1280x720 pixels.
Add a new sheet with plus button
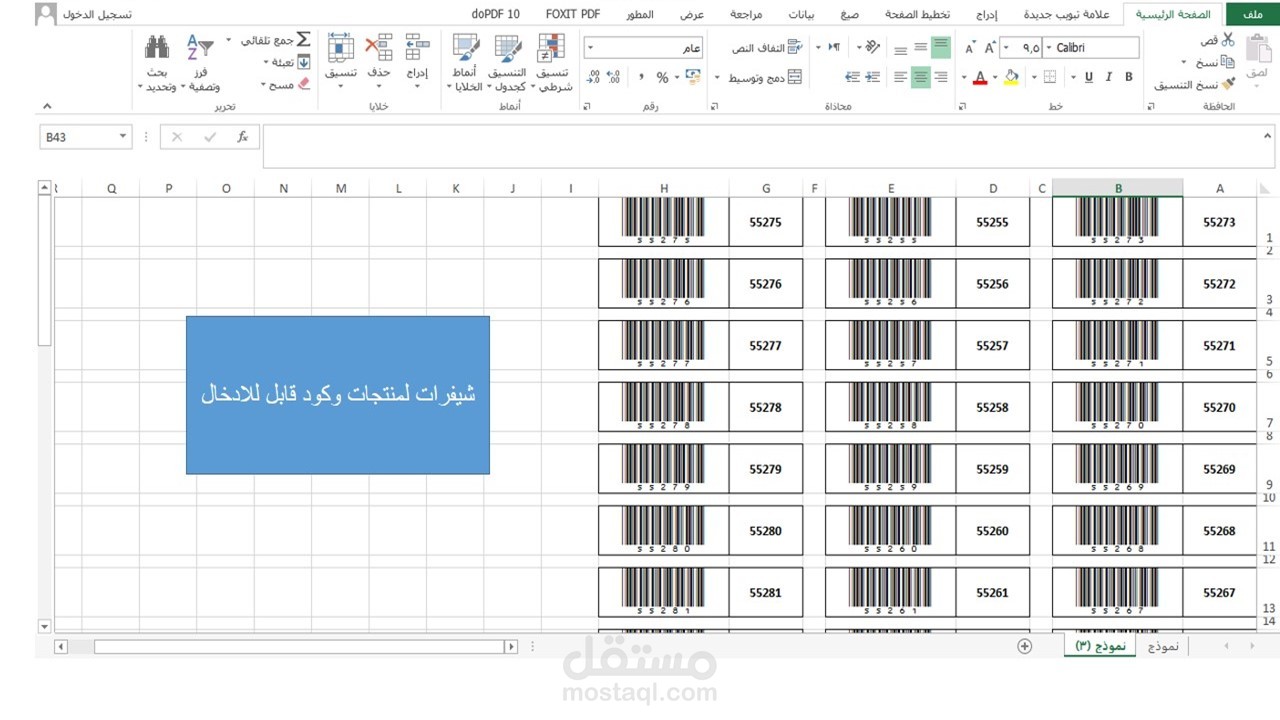coord(1024,646)
